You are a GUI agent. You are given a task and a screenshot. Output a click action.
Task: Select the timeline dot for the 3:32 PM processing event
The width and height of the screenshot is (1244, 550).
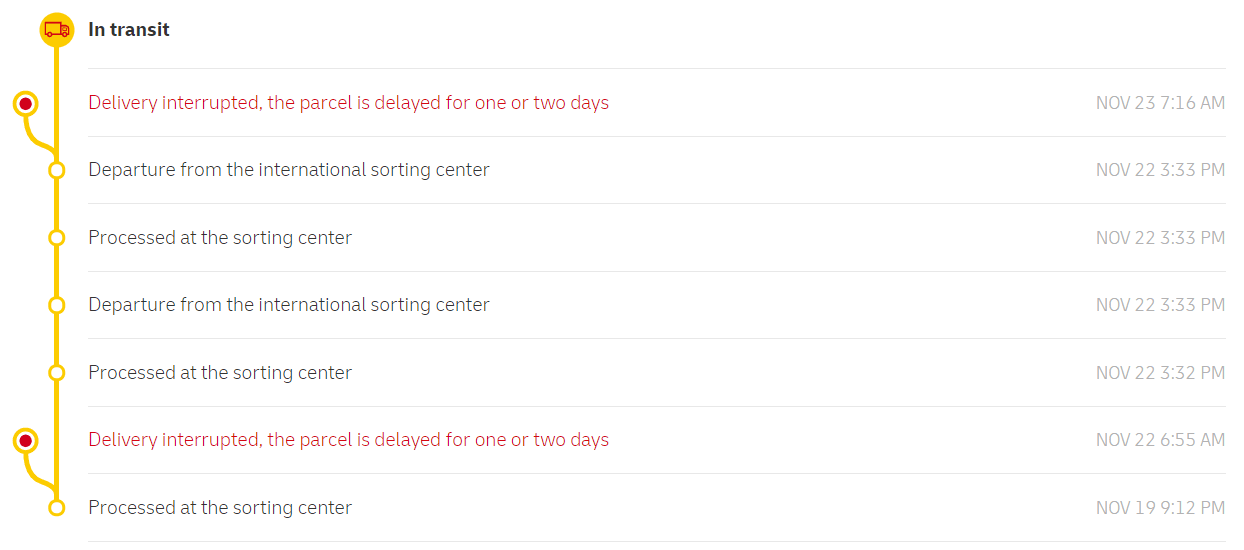click(57, 373)
